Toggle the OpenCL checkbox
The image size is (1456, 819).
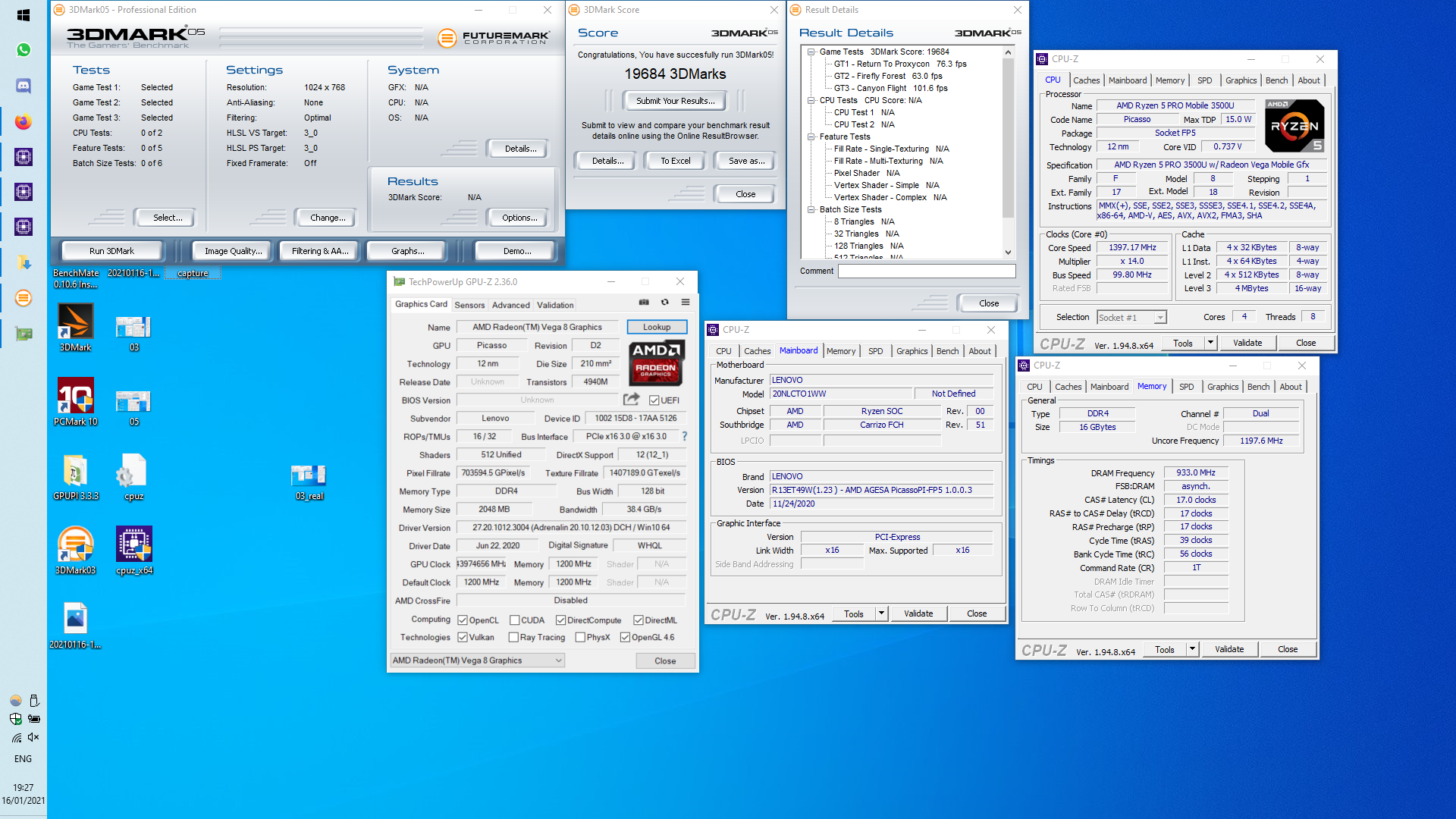tap(463, 620)
